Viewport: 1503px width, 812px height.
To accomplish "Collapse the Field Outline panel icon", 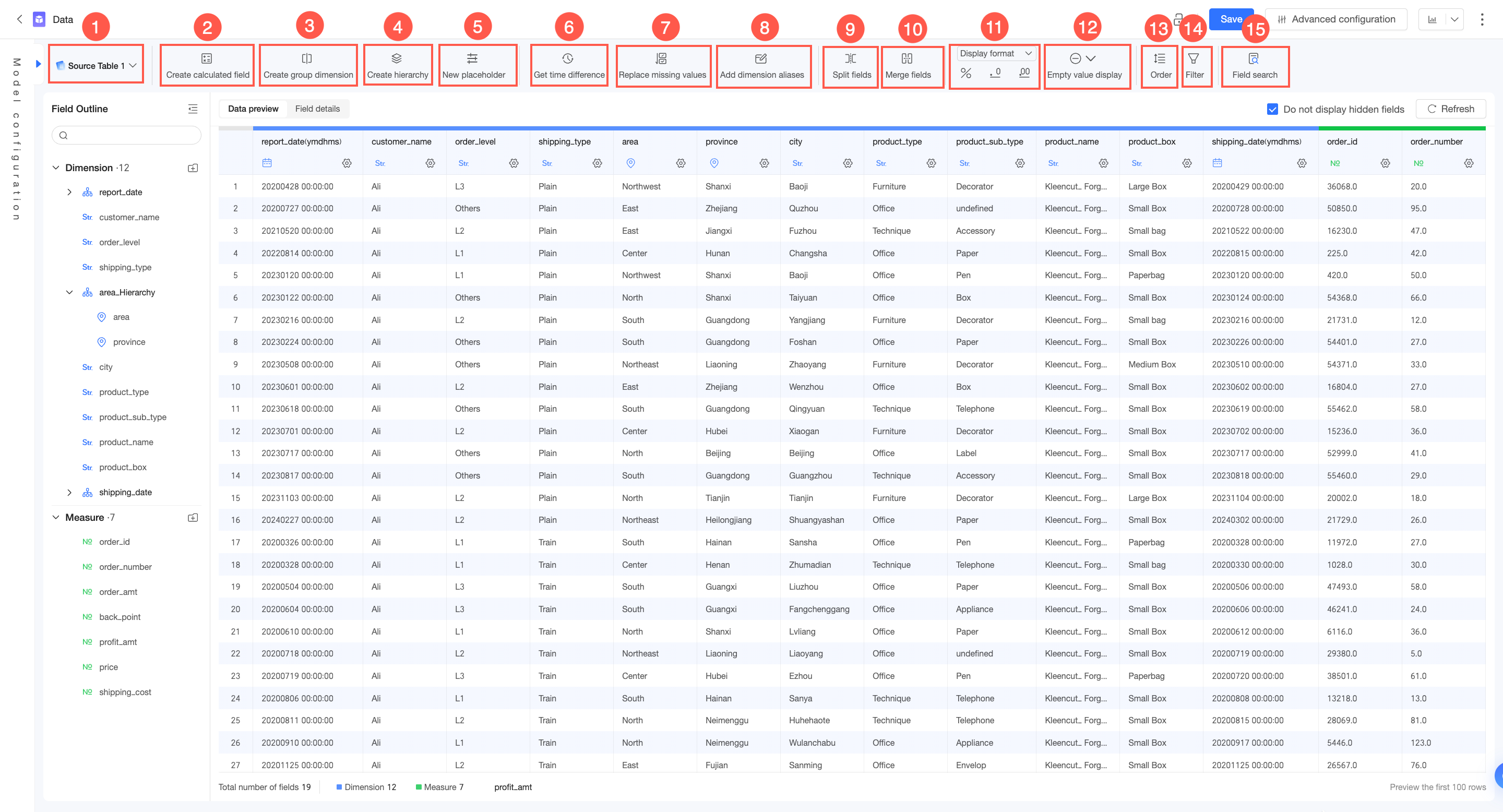I will pyautogui.click(x=193, y=109).
